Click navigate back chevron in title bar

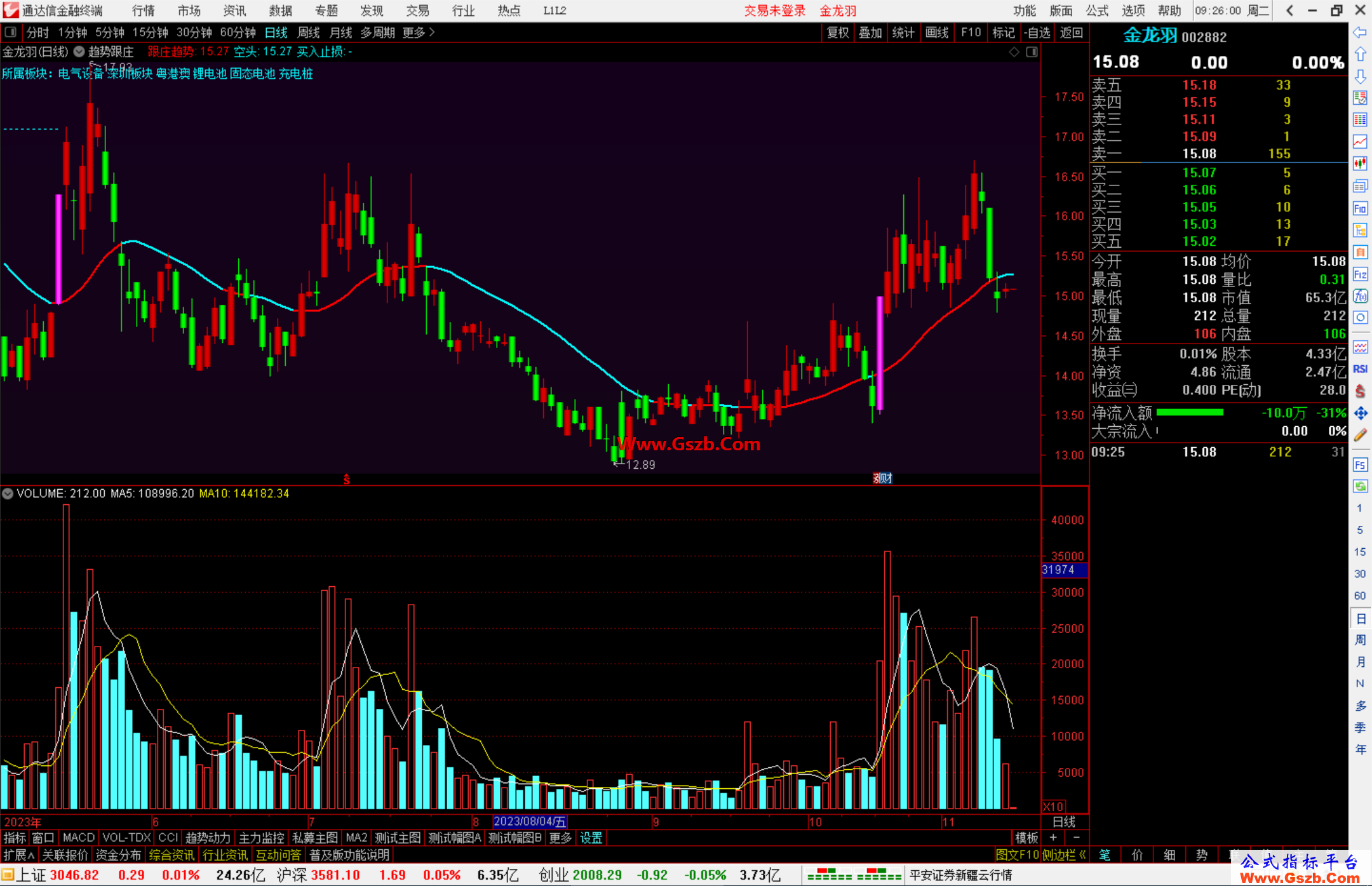pyautogui.click(x=1289, y=11)
